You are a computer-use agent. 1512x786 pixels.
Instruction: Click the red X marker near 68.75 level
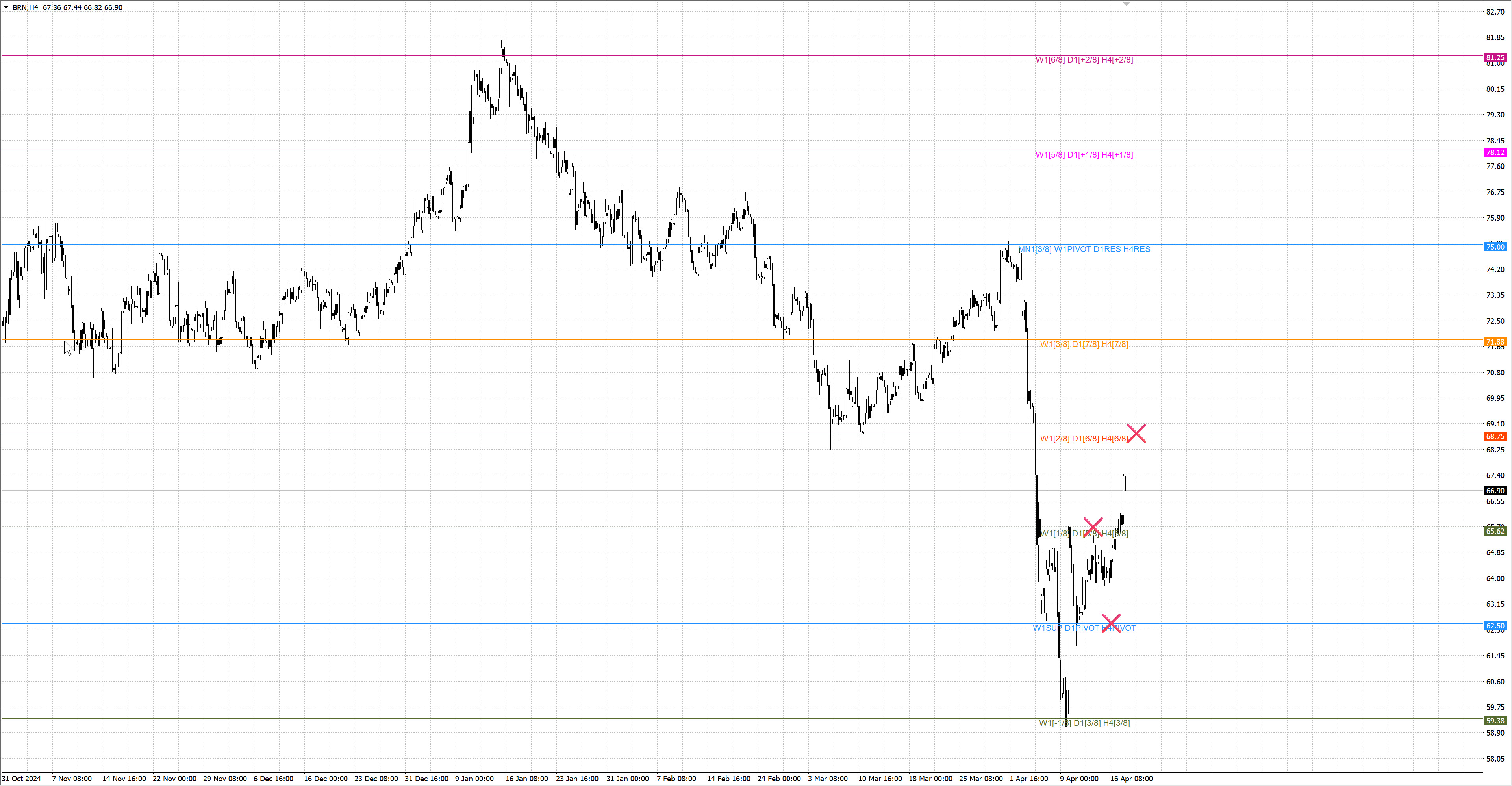coord(1136,434)
